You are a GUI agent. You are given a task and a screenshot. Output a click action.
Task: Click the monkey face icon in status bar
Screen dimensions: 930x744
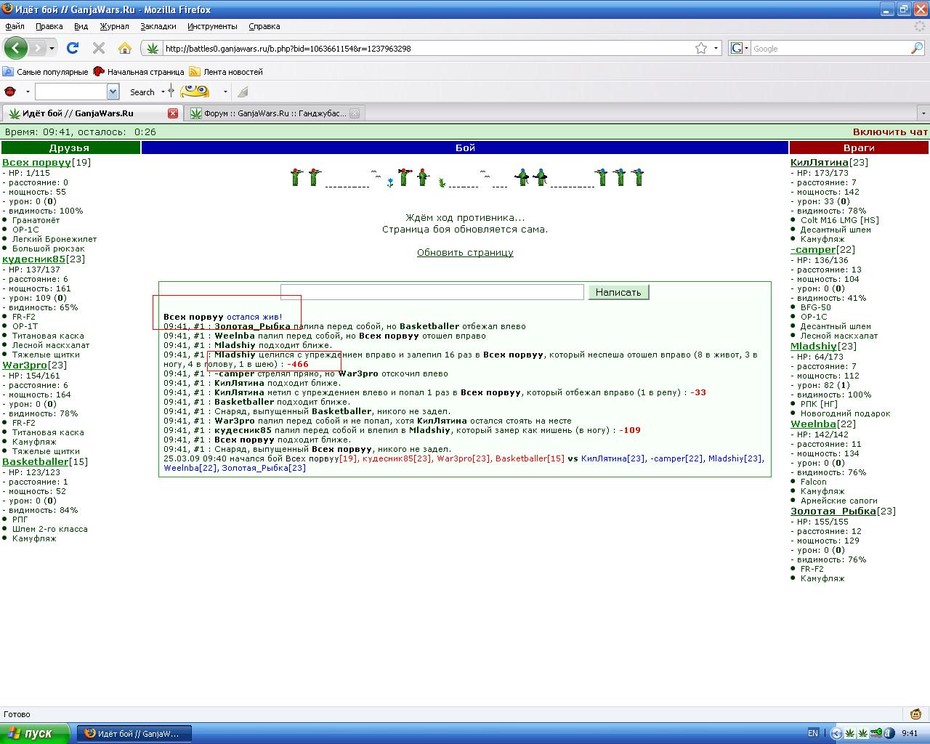916,714
